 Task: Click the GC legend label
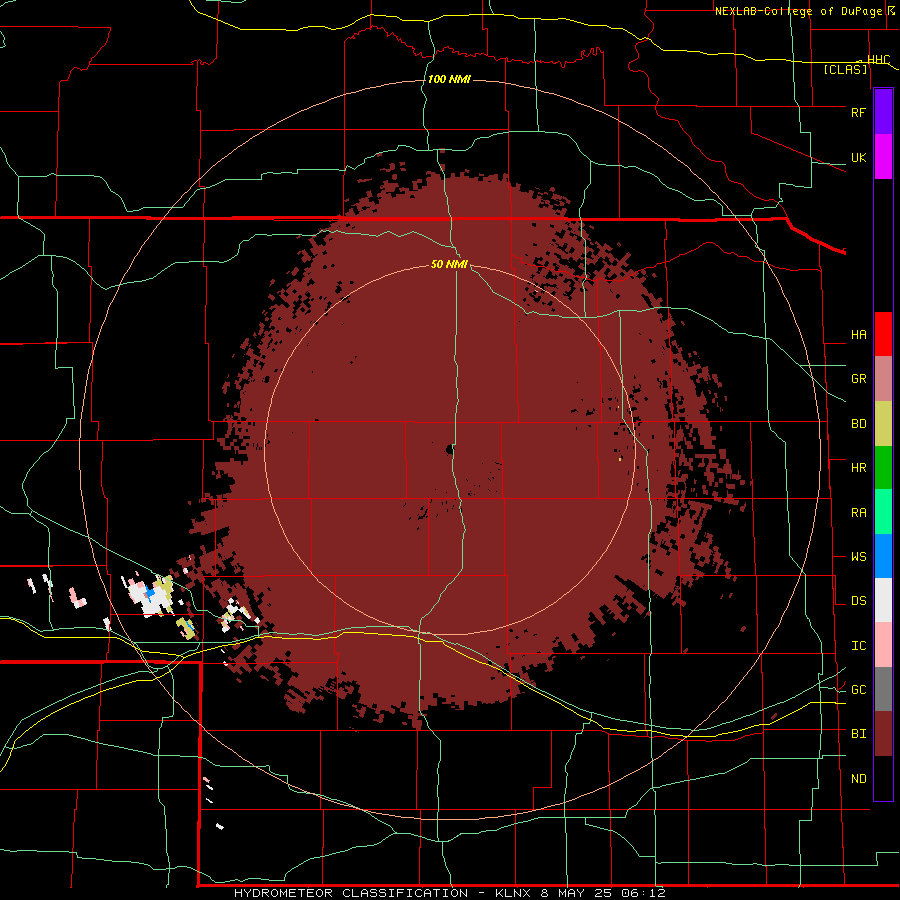[858, 690]
